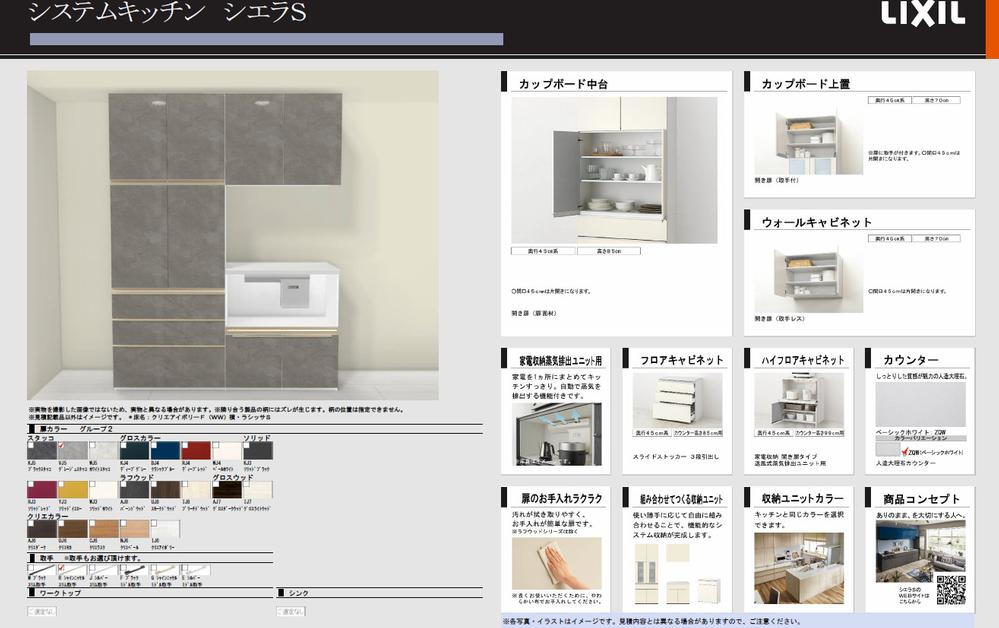The height and width of the screenshot is (628, 999).
Task: Click the high floor cabinet product image
Action: (x=797, y=400)
